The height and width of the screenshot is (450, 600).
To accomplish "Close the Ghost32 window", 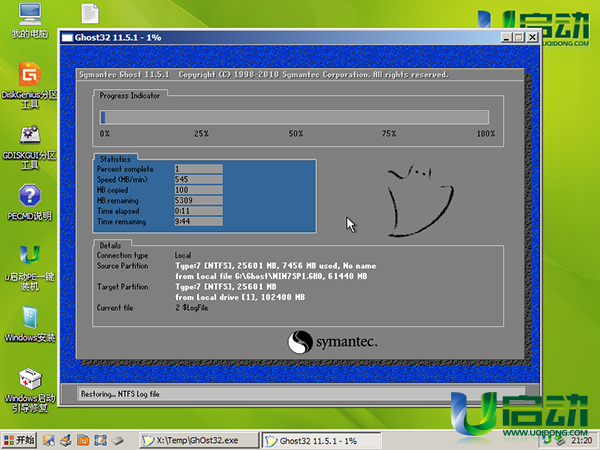I will (x=532, y=38).
